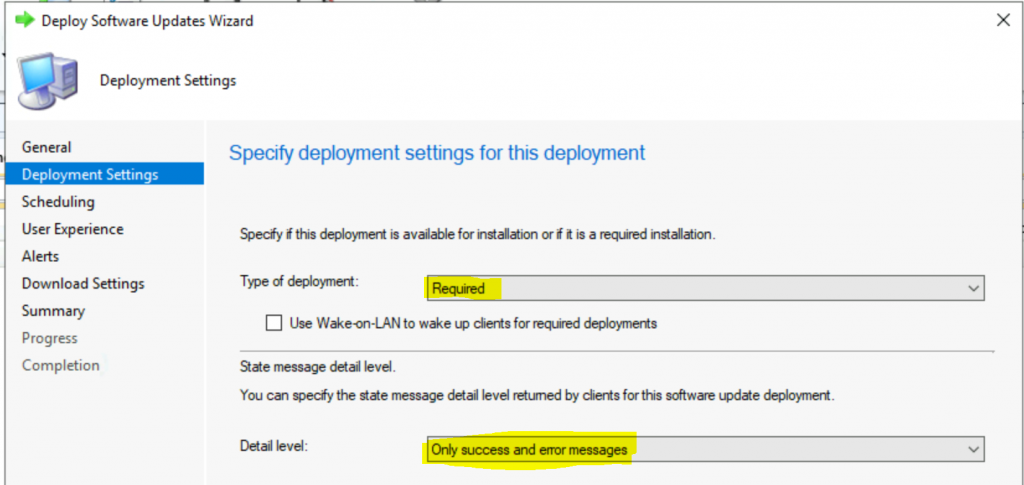1024x485 pixels.
Task: Open the Detail level combo box
Action: [x=705, y=449]
